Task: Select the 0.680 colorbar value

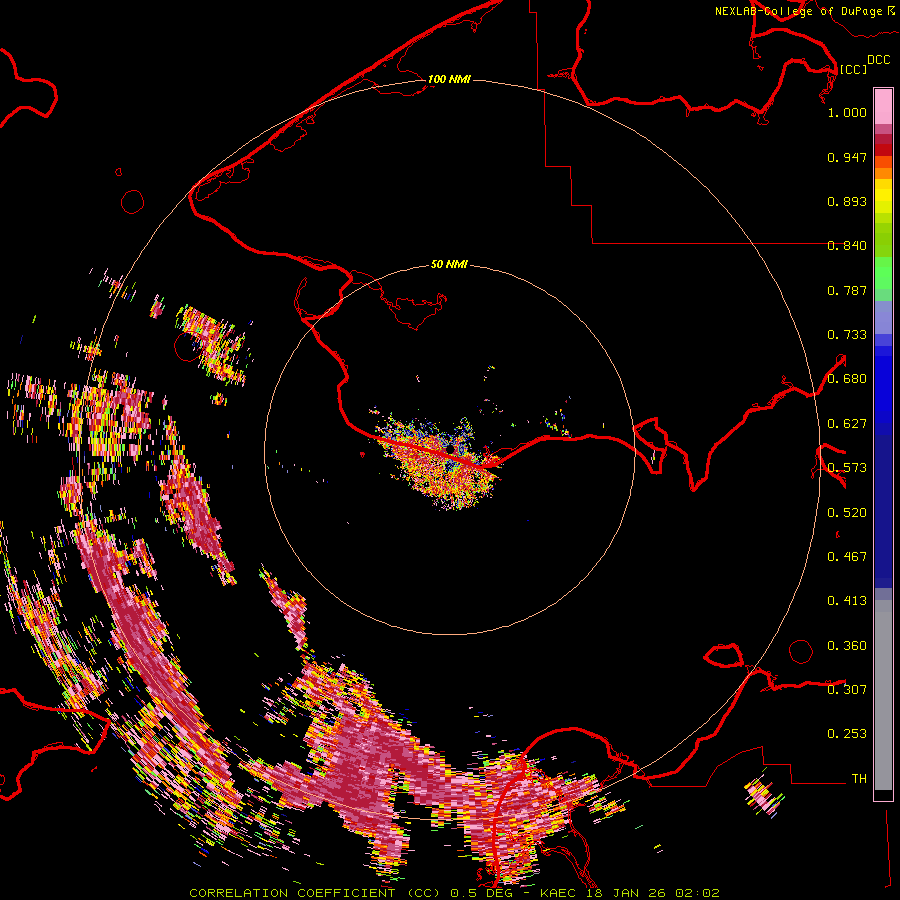Action: point(847,379)
